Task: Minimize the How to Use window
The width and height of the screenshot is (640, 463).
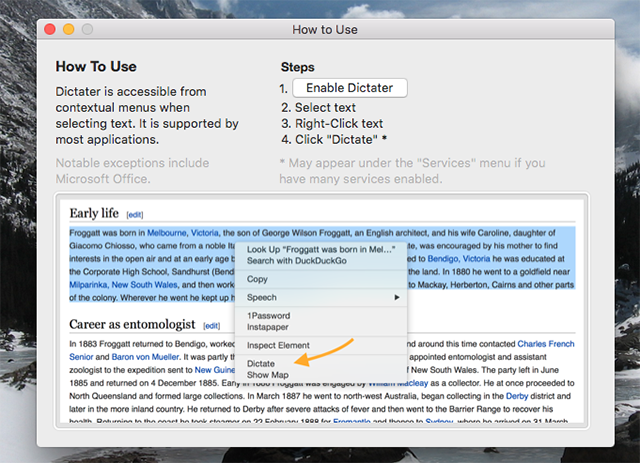Action: pos(69,29)
